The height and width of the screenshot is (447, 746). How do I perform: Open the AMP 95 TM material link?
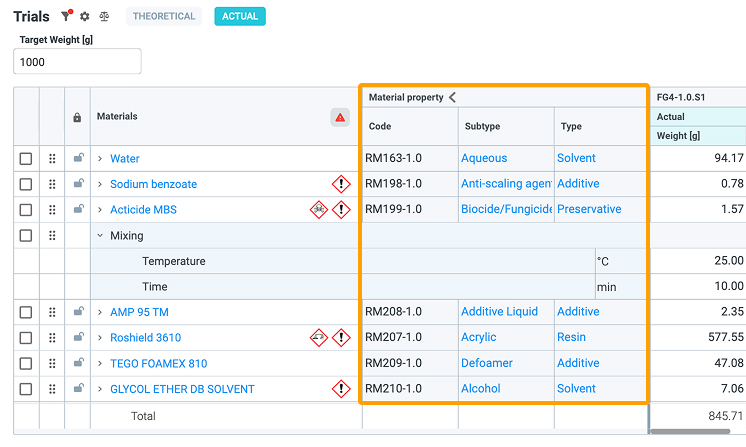139,312
